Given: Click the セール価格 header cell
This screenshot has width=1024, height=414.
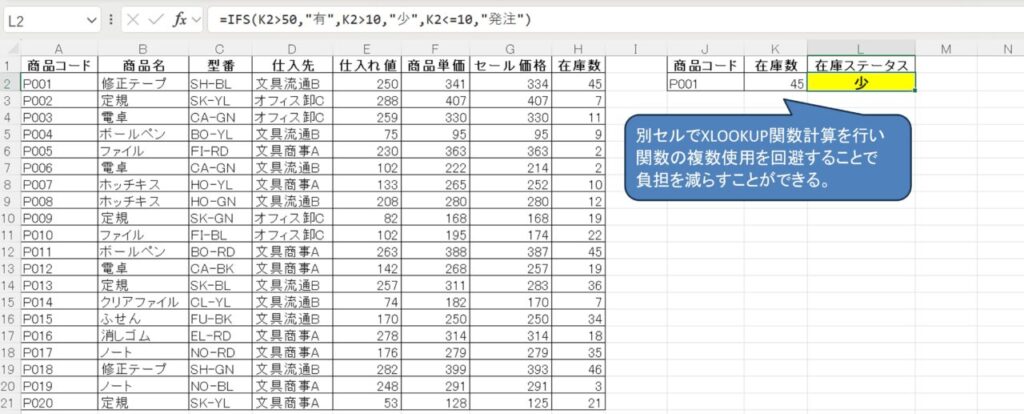Looking at the screenshot, I should pyautogui.click(x=510, y=65).
